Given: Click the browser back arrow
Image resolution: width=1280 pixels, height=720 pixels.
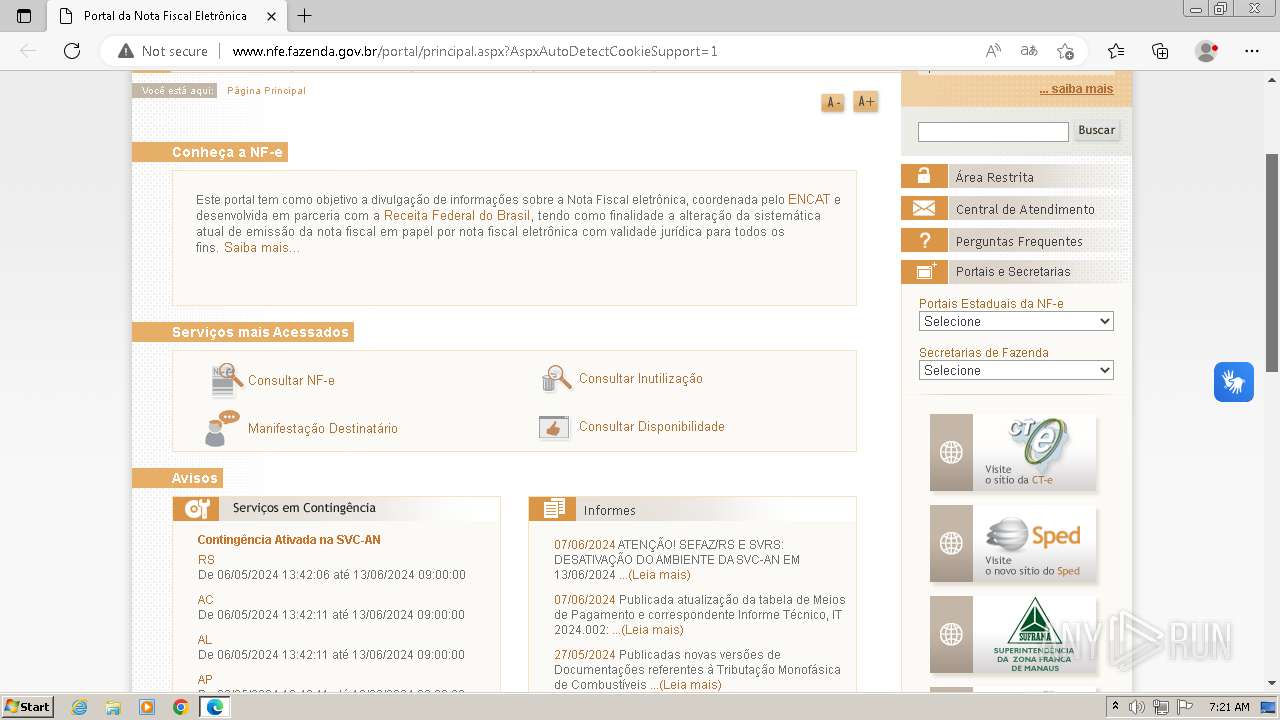Looking at the screenshot, I should pyautogui.click(x=28, y=51).
